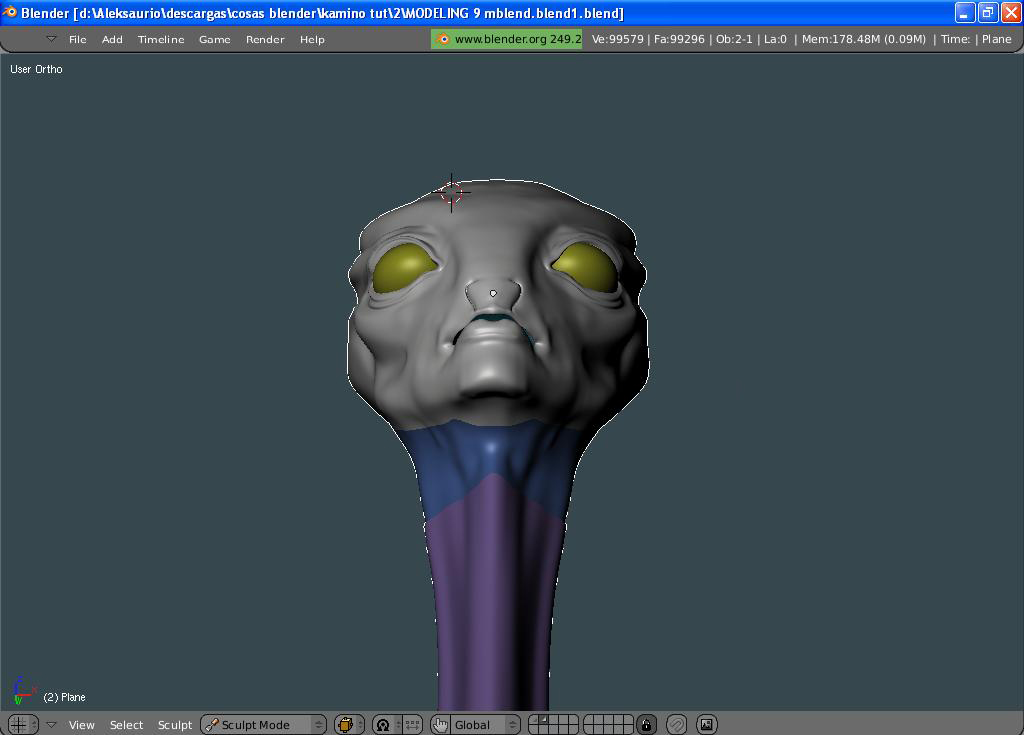
Task: Open the File menu
Action: click(78, 39)
